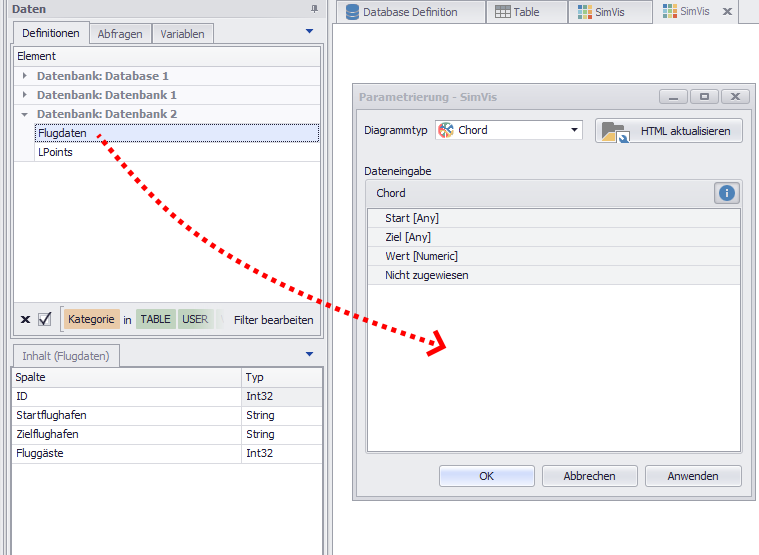Click the Anwenden button
The height and width of the screenshot is (555, 759).
click(x=693, y=476)
